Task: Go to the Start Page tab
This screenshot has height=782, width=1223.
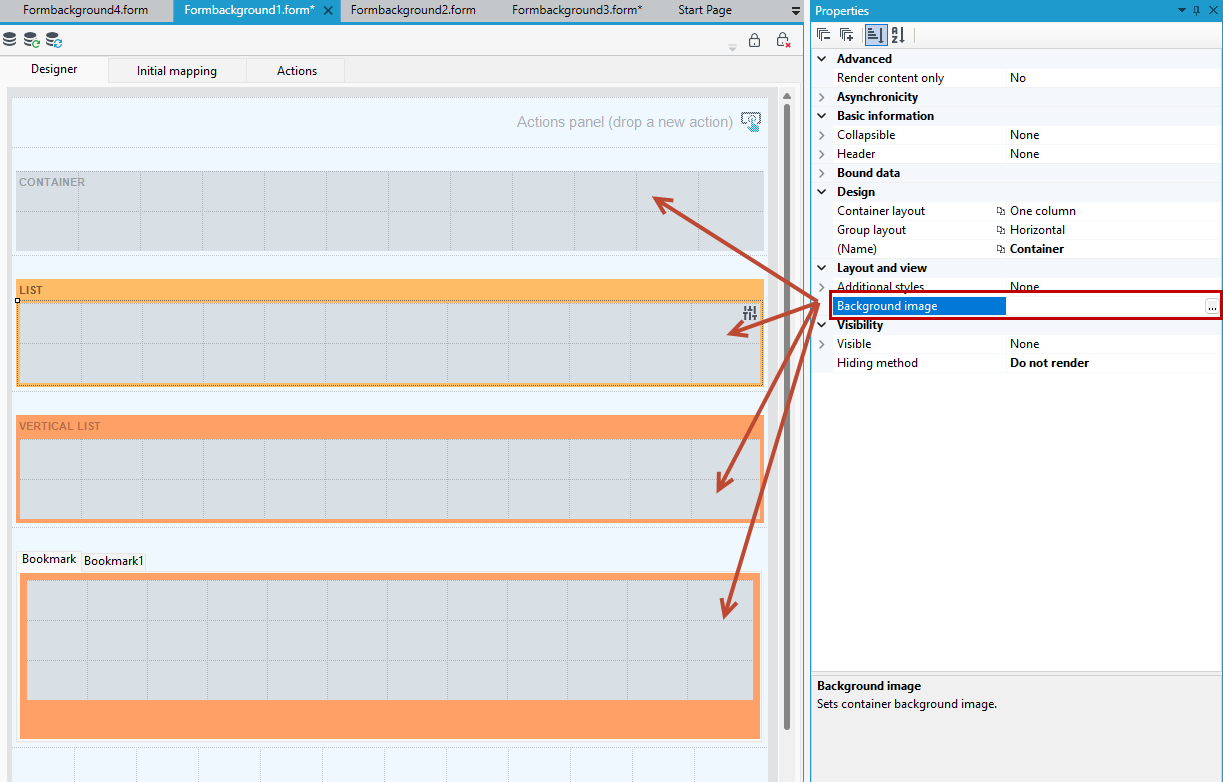Action: point(705,10)
